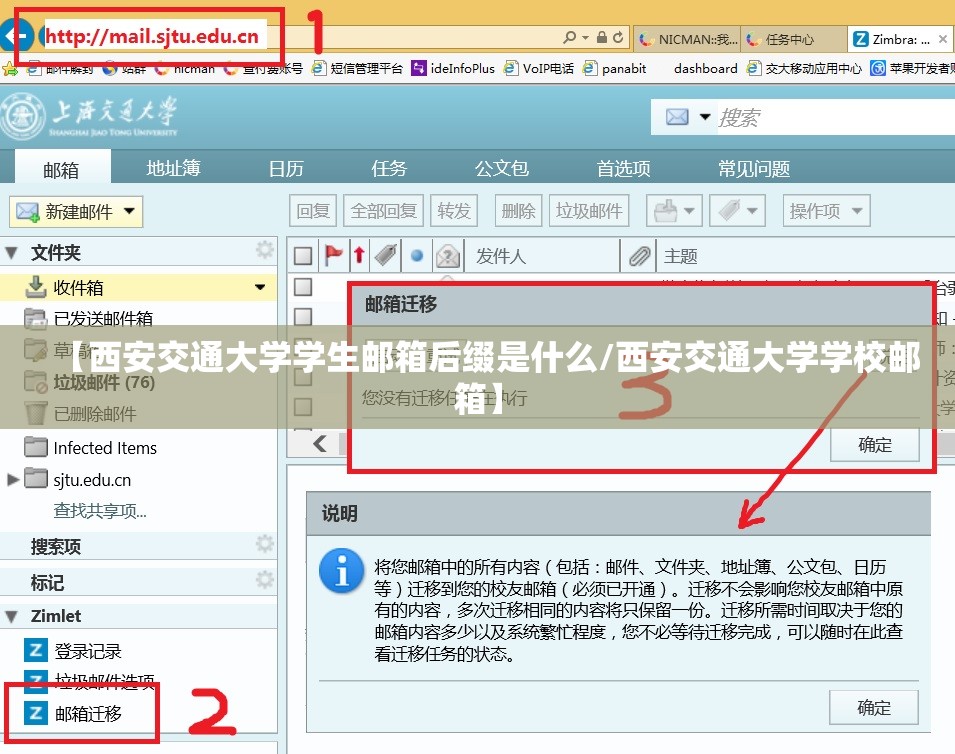The height and width of the screenshot is (754, 955).
Task: Open the 收件箱 folder dropdown arrow
Action: click(x=260, y=287)
